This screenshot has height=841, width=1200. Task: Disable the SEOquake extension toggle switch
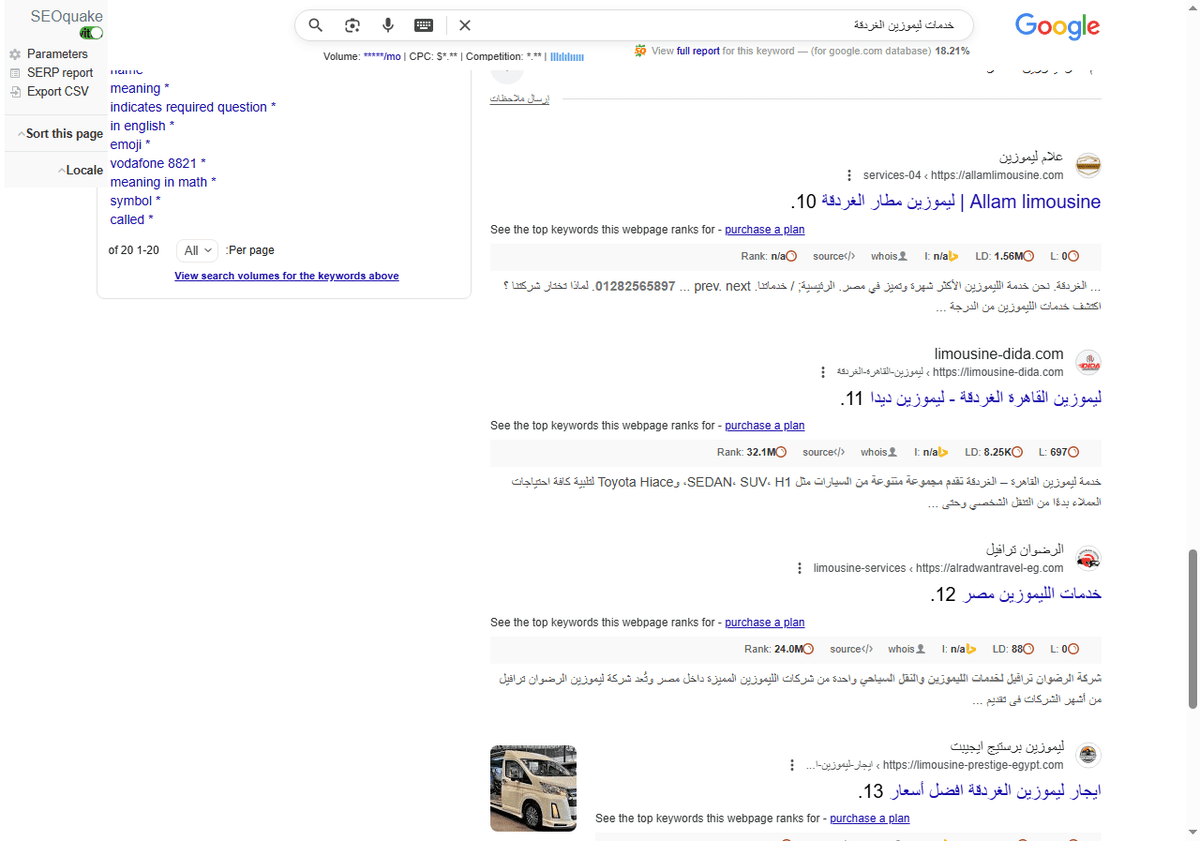pos(90,31)
